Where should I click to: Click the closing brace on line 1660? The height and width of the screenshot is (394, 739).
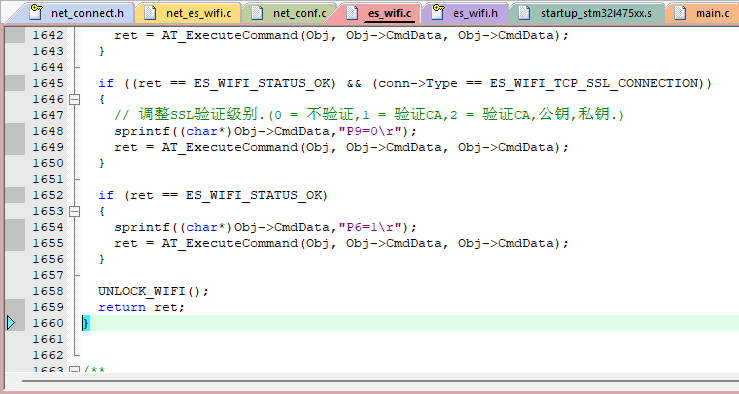(86, 323)
